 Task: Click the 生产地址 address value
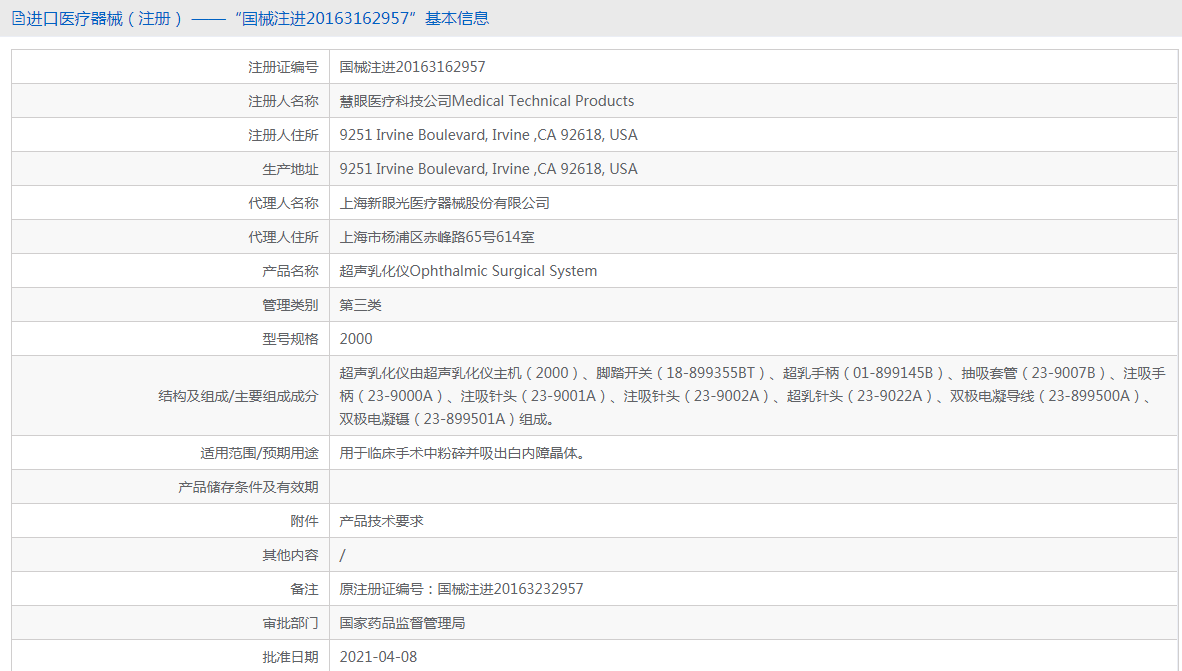click(x=488, y=169)
